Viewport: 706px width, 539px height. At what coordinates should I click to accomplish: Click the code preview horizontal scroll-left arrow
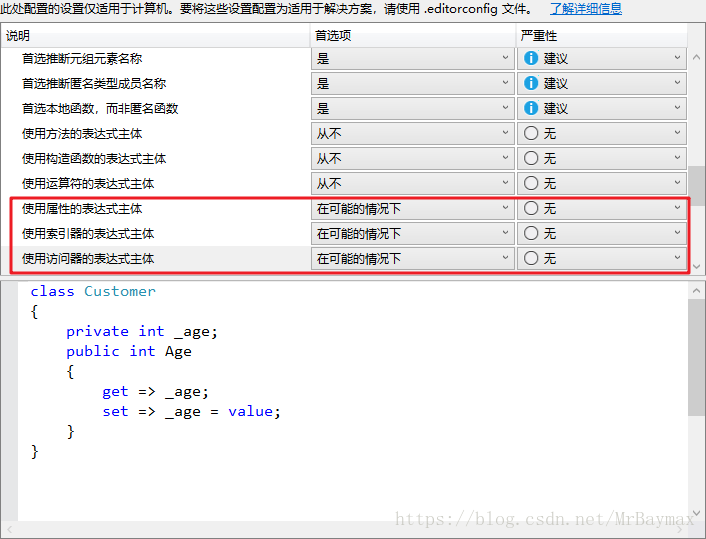point(9,530)
